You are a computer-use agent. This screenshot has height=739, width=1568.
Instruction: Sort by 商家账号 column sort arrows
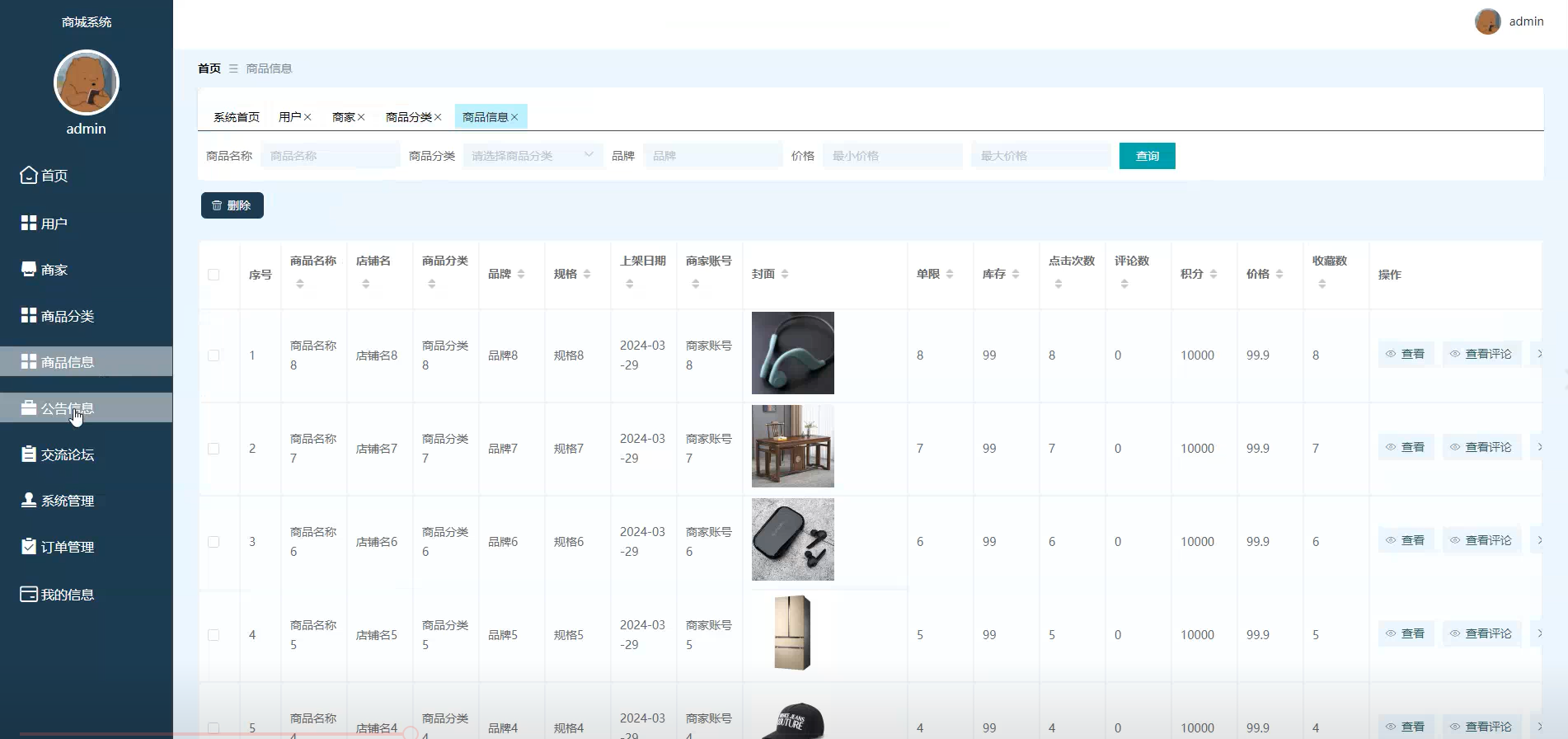click(696, 284)
